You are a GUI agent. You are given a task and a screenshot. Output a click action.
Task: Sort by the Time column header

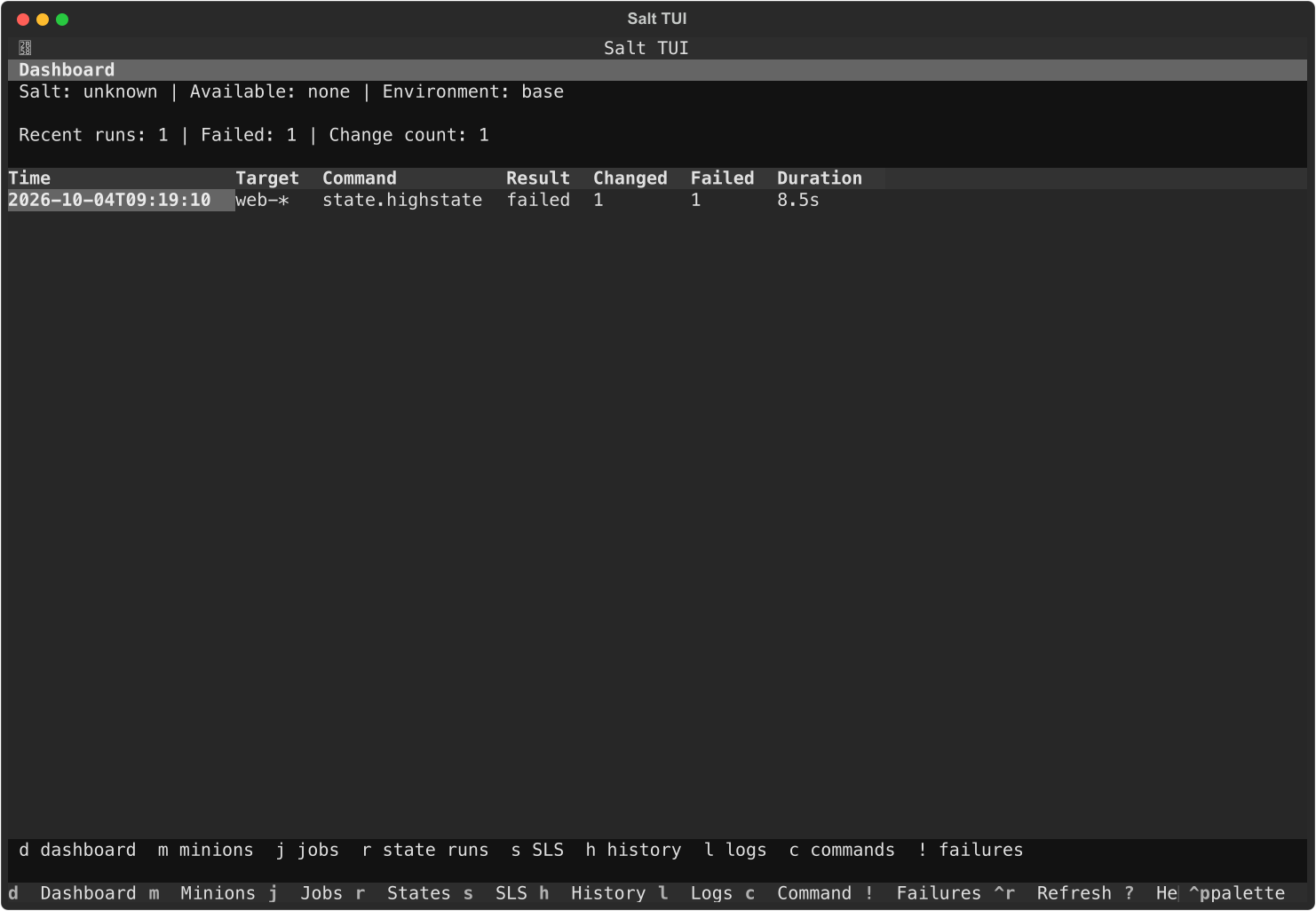pos(29,178)
